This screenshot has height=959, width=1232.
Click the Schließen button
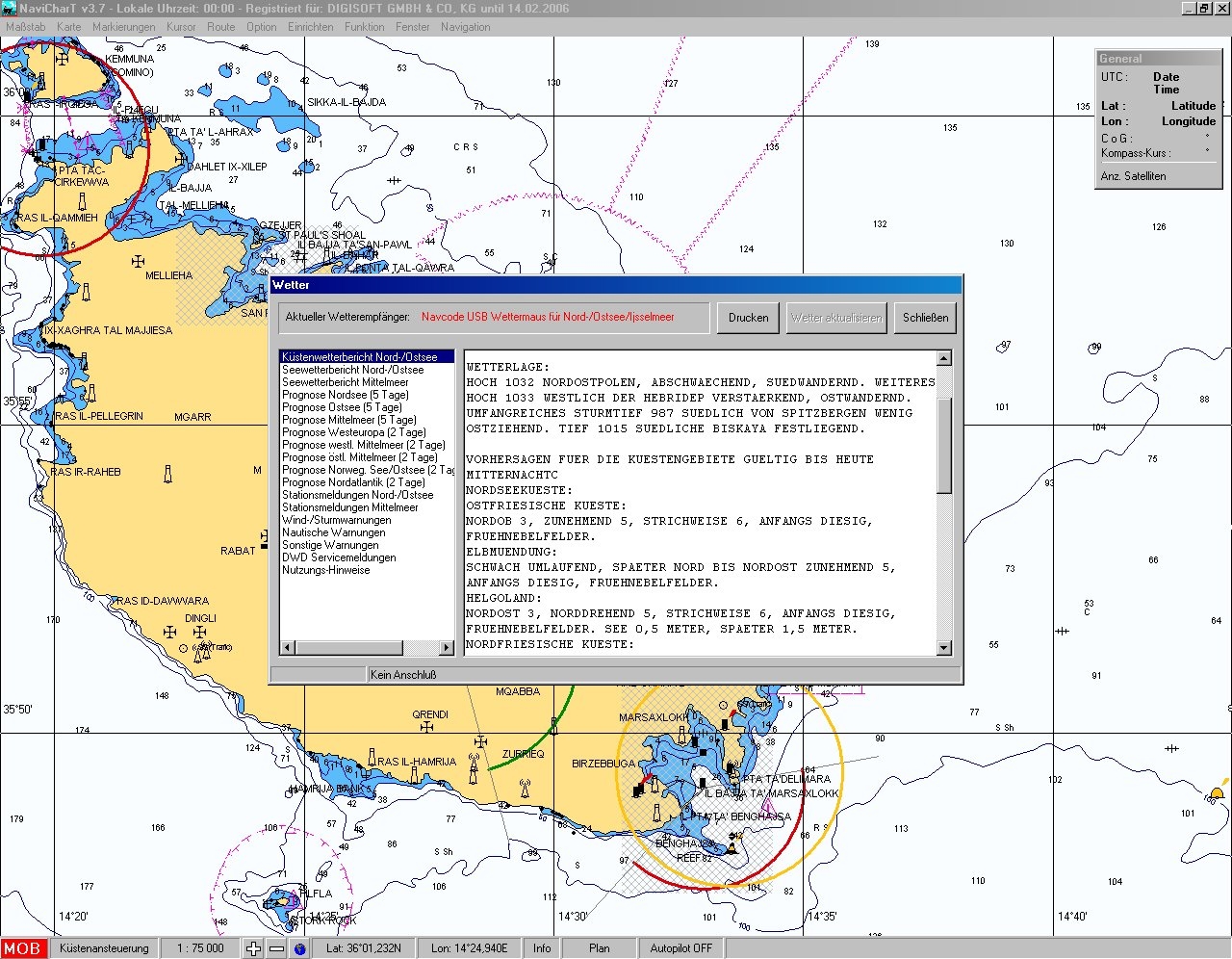pos(925,318)
